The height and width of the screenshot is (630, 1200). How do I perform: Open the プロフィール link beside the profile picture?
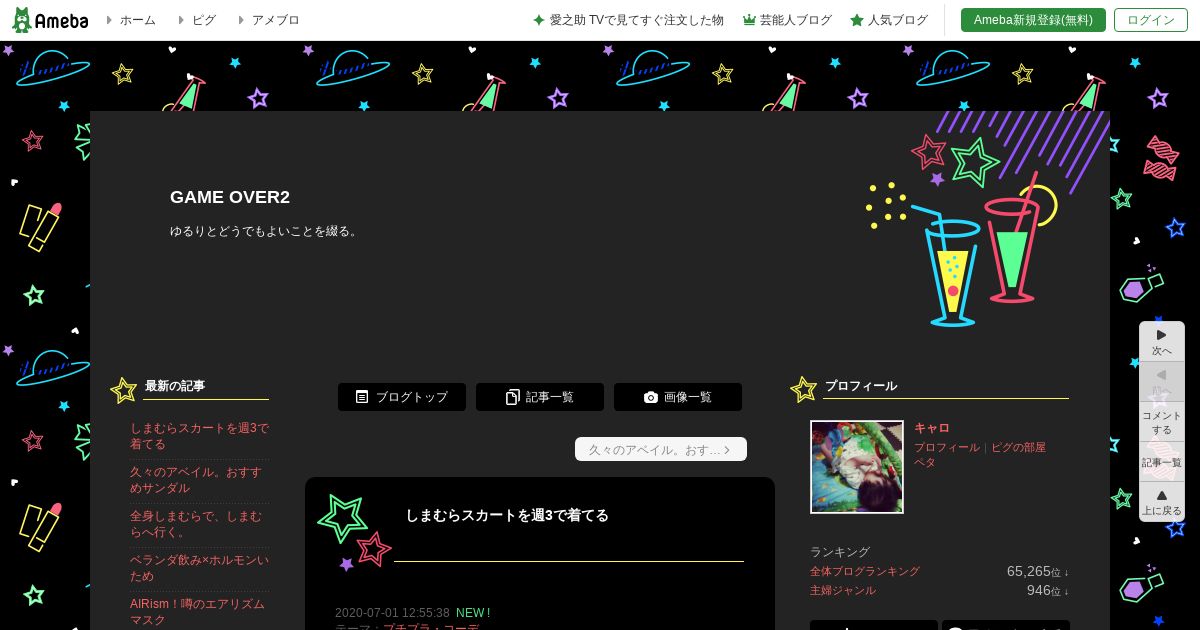click(x=947, y=447)
